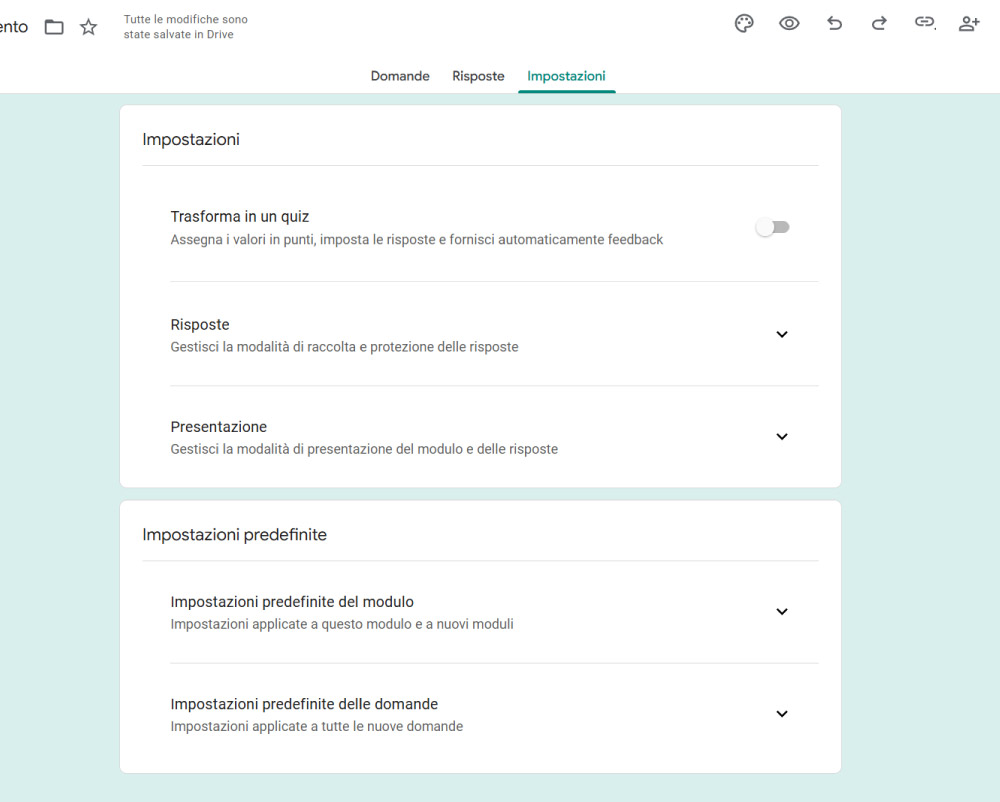The height and width of the screenshot is (802, 1000).
Task: Open the theme customization palette icon
Action: pos(744,24)
